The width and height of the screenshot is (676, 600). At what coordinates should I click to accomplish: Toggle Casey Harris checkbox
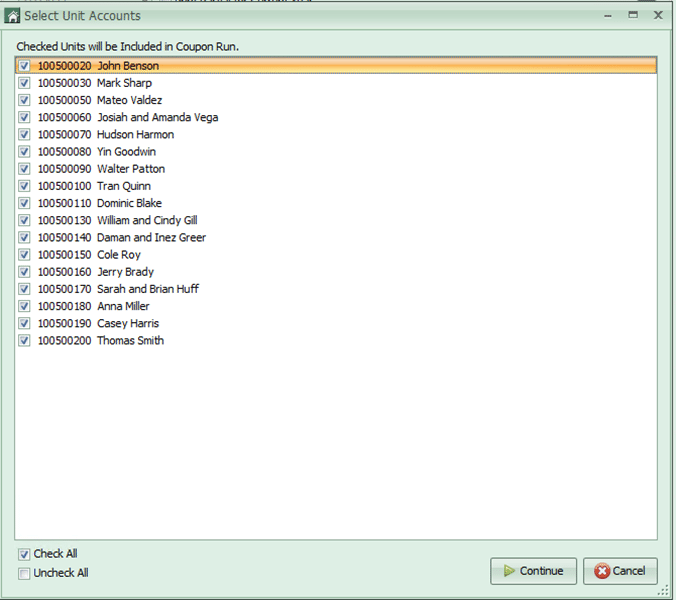pyautogui.click(x=24, y=323)
